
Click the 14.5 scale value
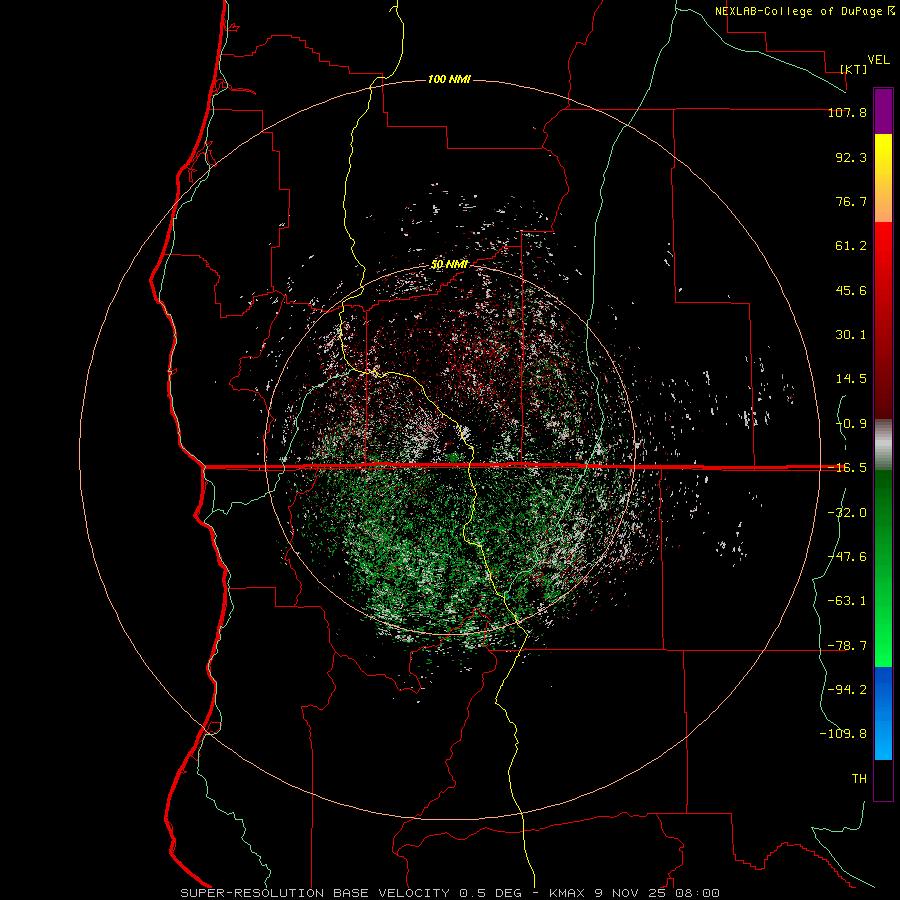point(851,379)
